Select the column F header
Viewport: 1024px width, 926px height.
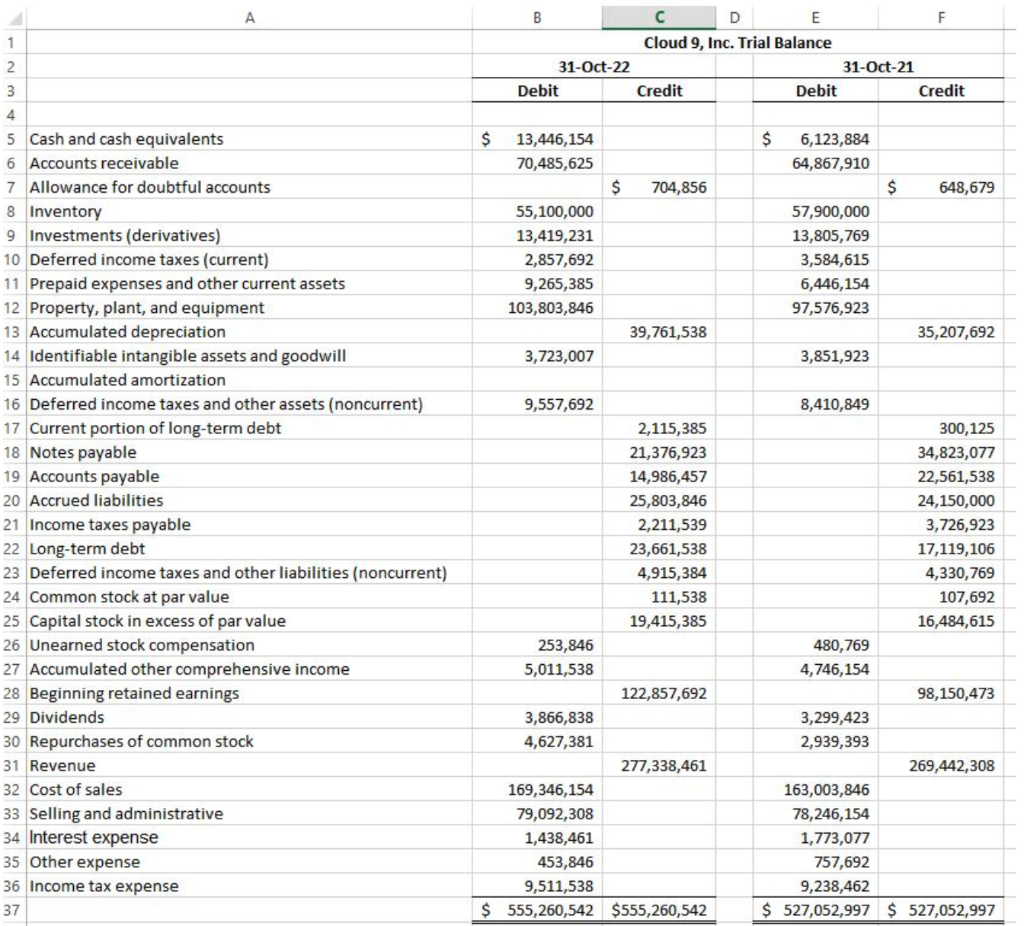941,16
